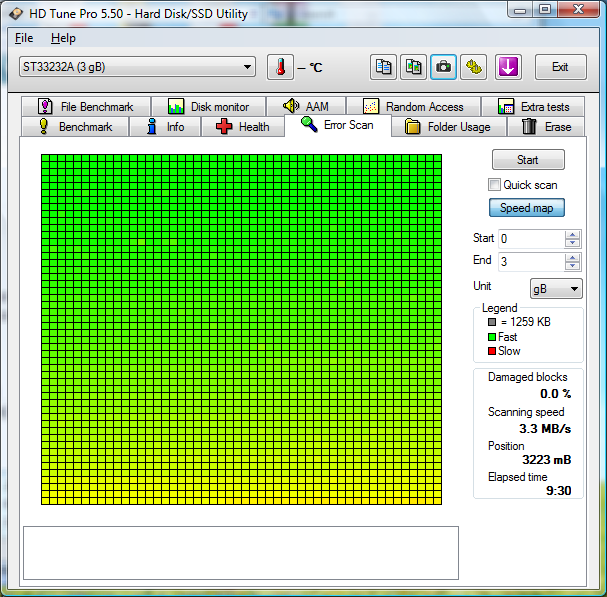Open the AAM tab
The width and height of the screenshot is (607, 597).
(306, 106)
